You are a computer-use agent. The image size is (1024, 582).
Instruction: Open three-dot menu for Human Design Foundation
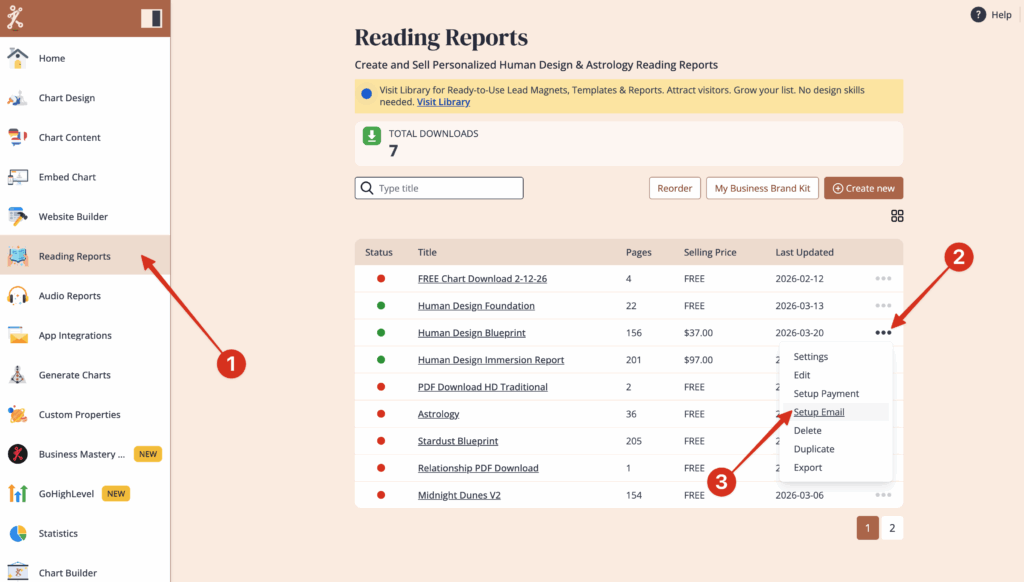883,306
